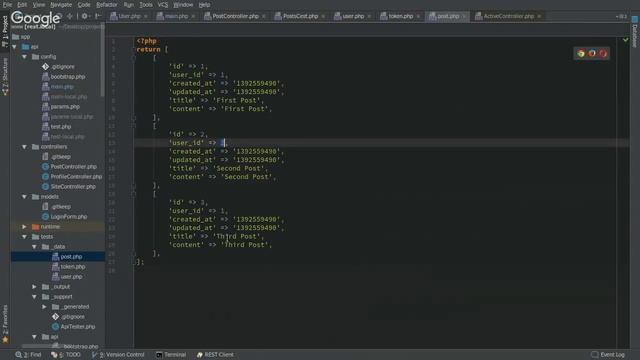Screen dimensions: 640x360
Task: Open the Version Control tool window
Action: point(118,355)
